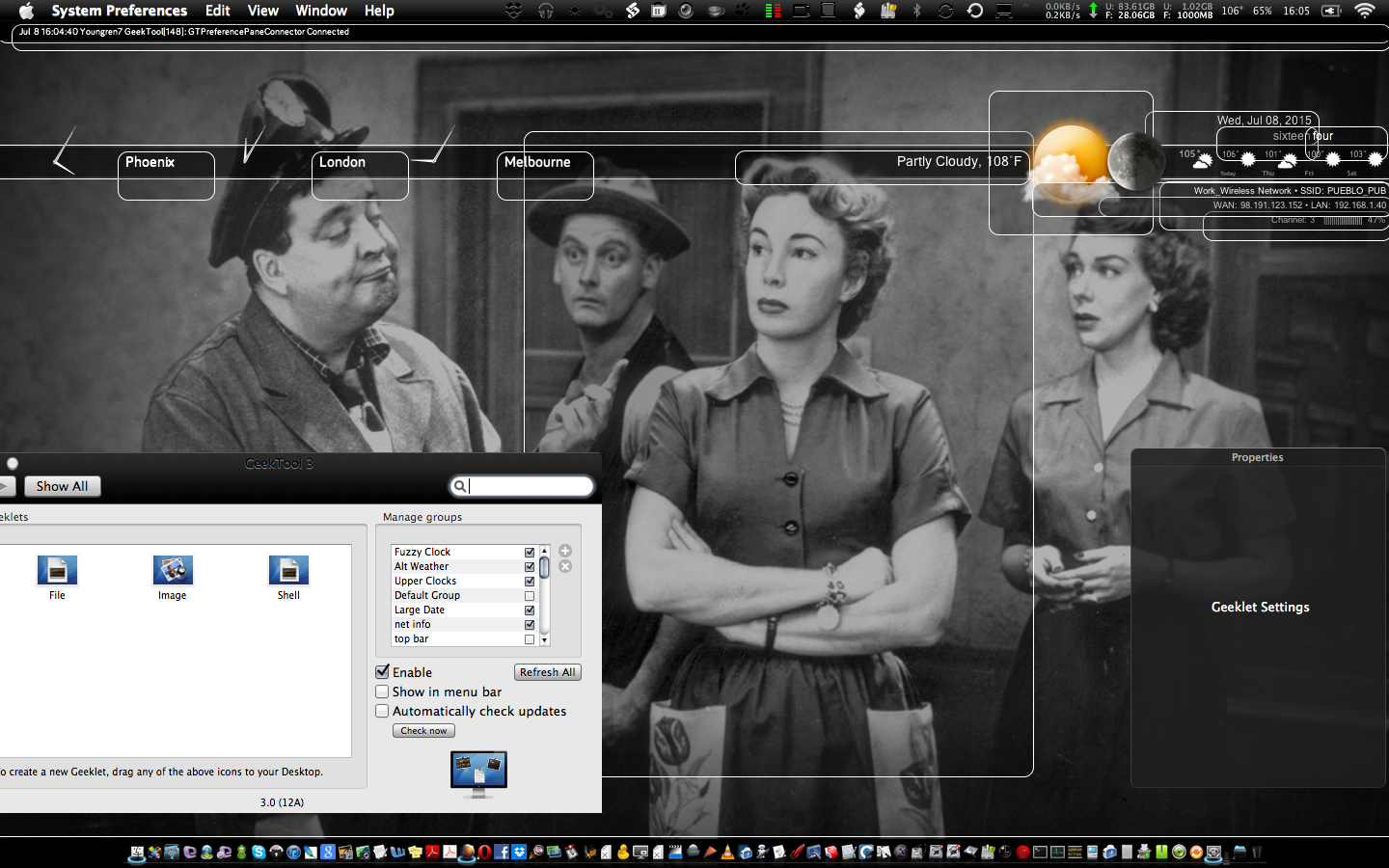Click the Melbourne clock geeklet

pyautogui.click(x=545, y=176)
